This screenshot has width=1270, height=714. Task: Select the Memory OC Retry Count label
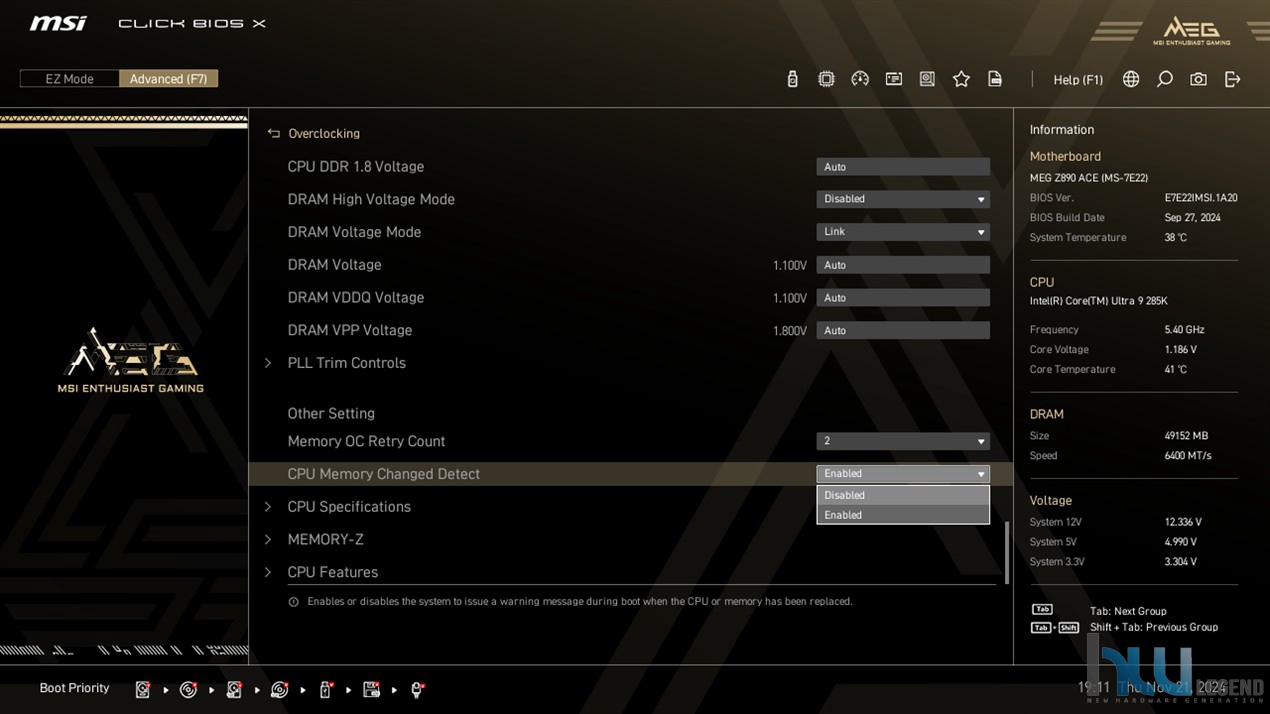point(366,441)
